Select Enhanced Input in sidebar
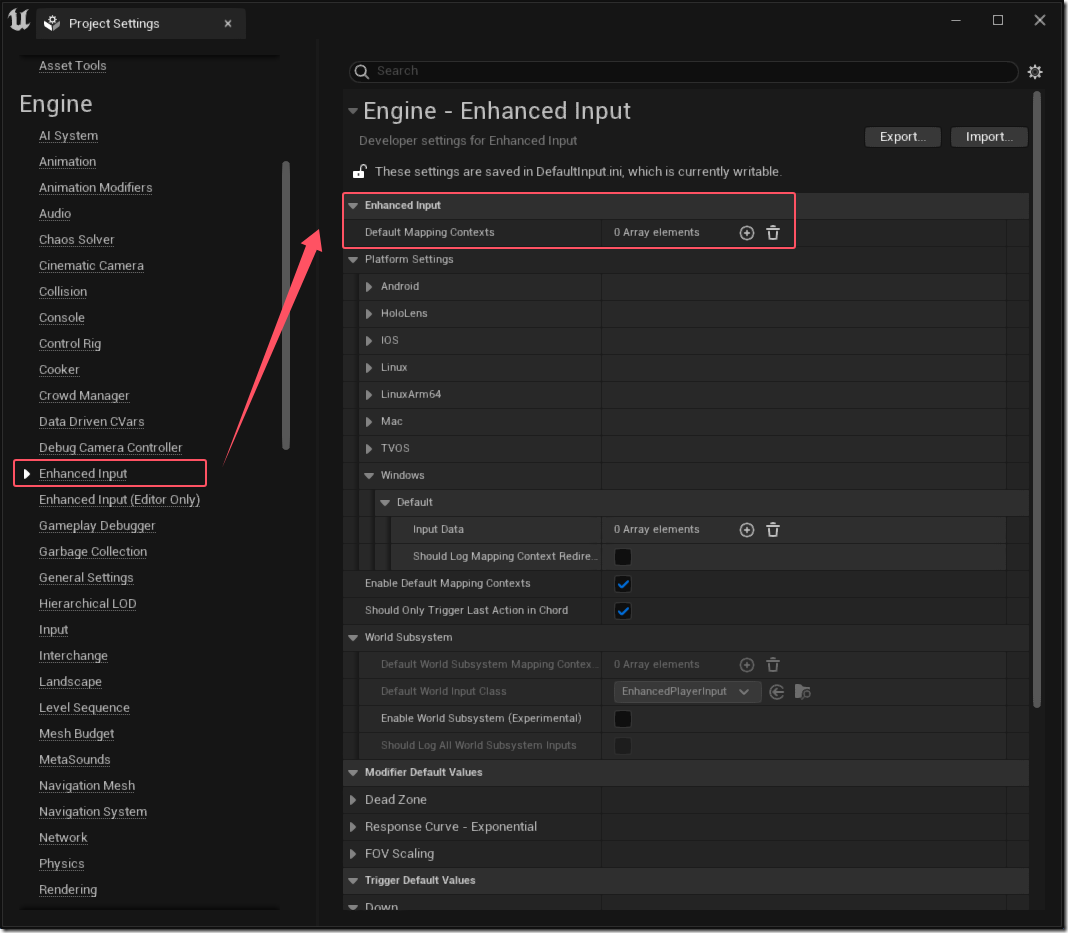 82,473
